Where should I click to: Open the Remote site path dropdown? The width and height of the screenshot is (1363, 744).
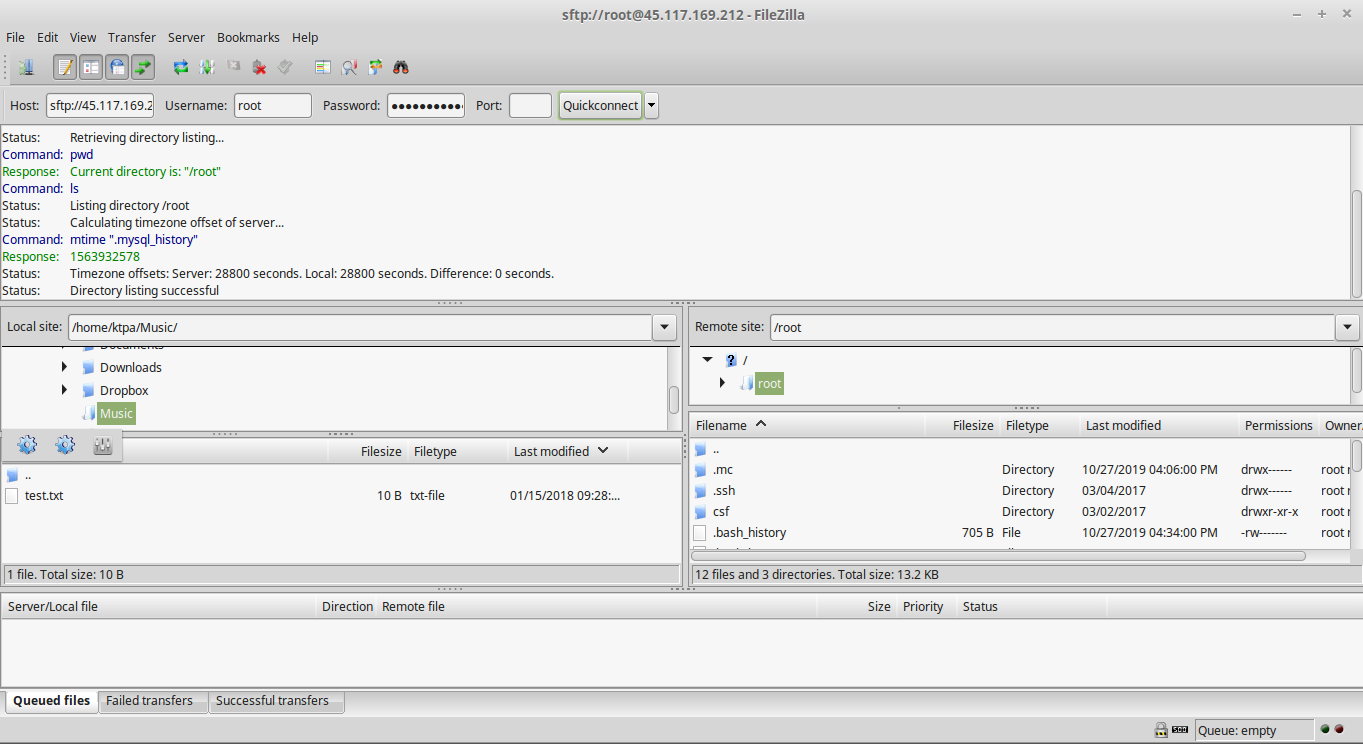1347,327
